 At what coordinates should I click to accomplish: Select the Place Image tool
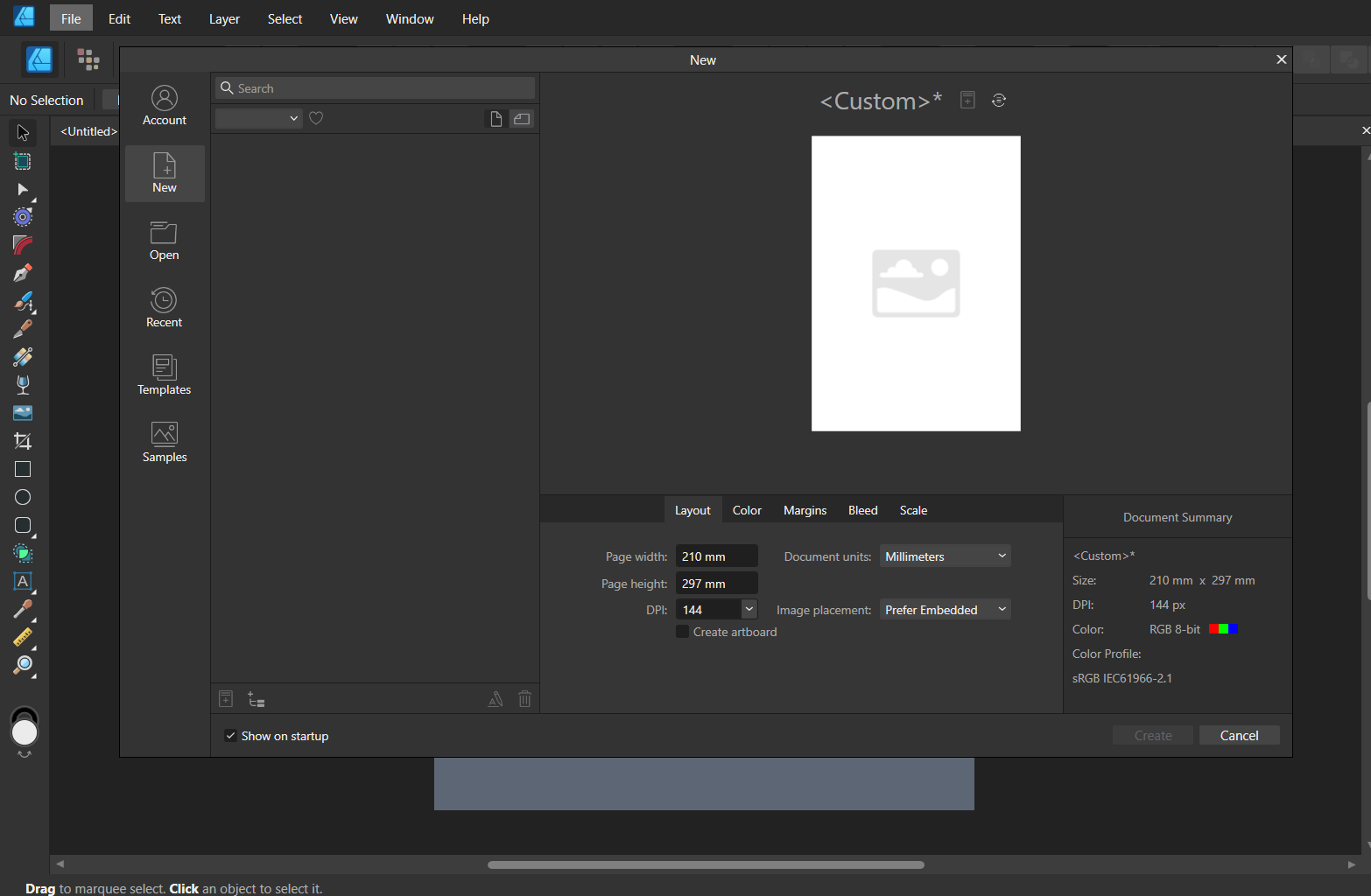tap(23, 413)
